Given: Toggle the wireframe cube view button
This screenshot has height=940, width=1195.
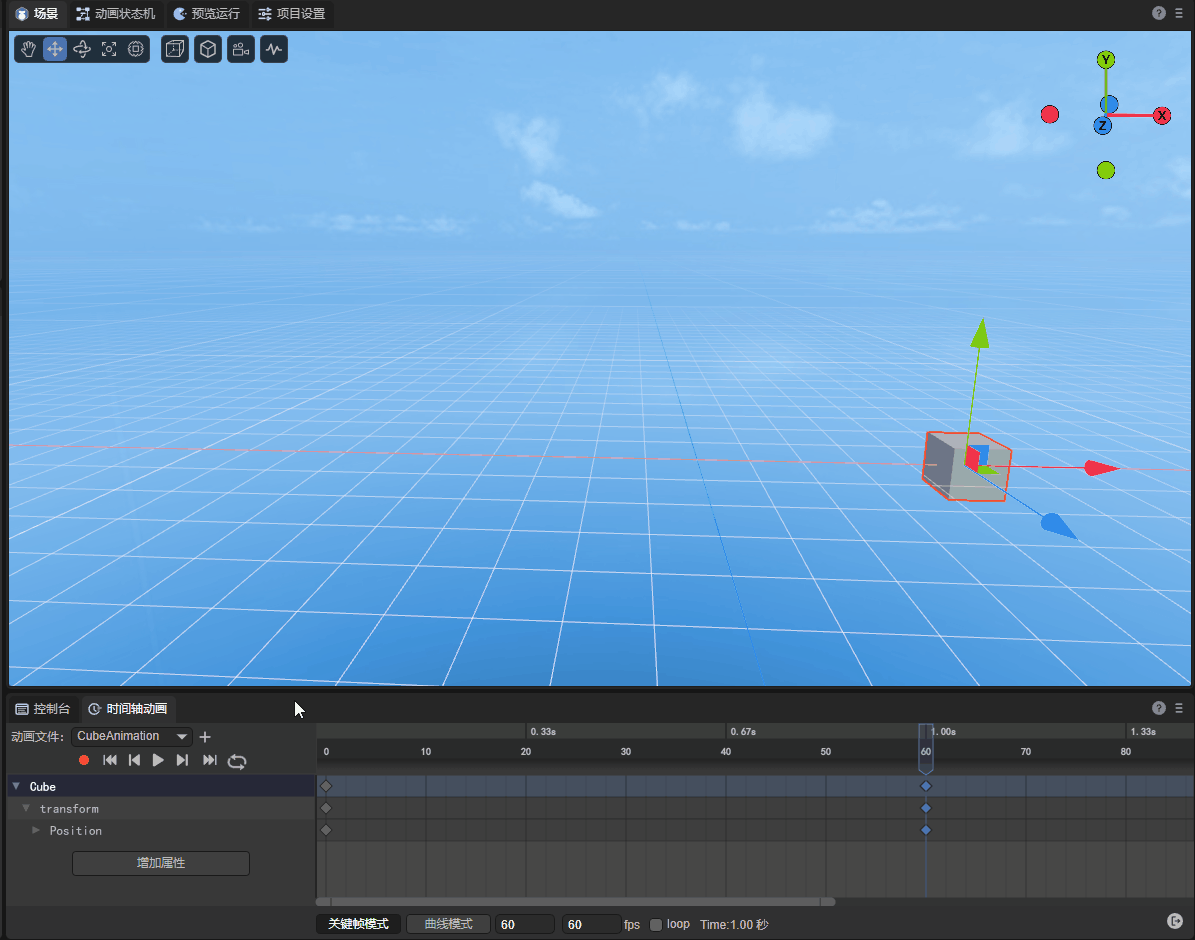Looking at the screenshot, I should [175, 49].
